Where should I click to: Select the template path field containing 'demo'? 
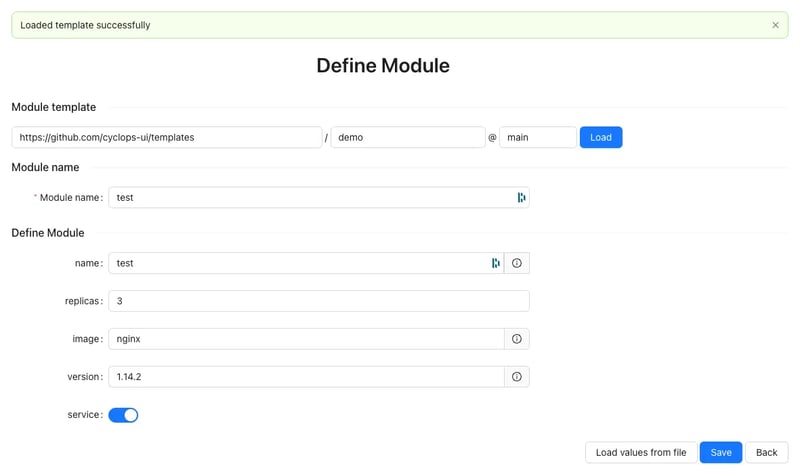tap(407, 137)
